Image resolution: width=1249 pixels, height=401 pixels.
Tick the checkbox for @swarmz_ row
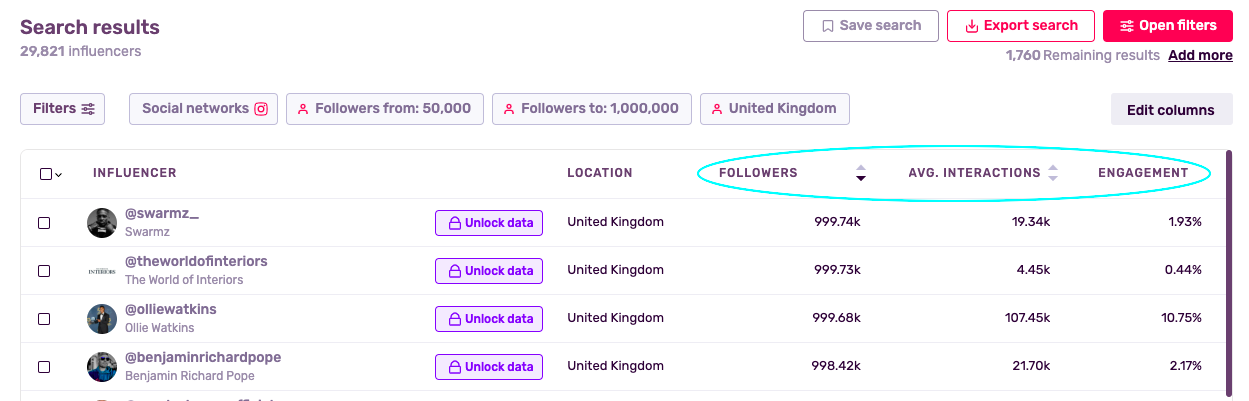coord(44,223)
